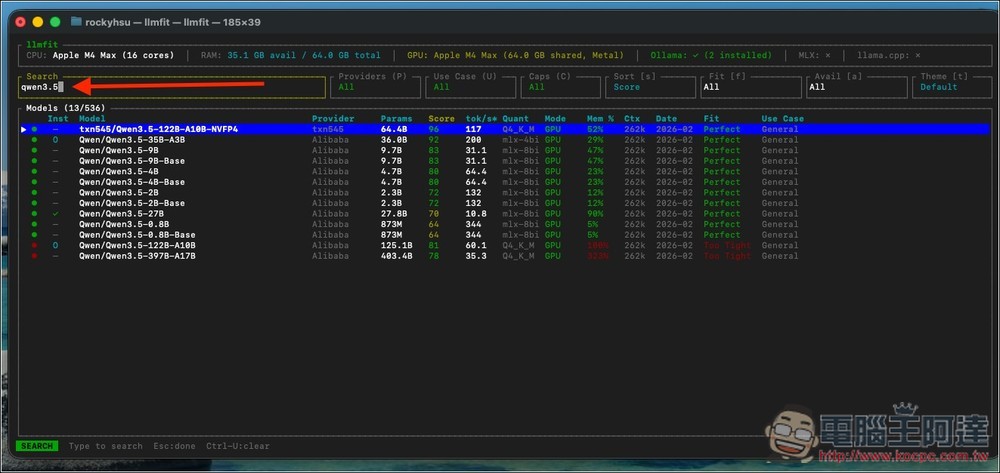Viewport: 1000px width, 473px height.
Task: Click the installed checkmark next to Qwen3.5-27B
Action: pyautogui.click(x=55, y=213)
